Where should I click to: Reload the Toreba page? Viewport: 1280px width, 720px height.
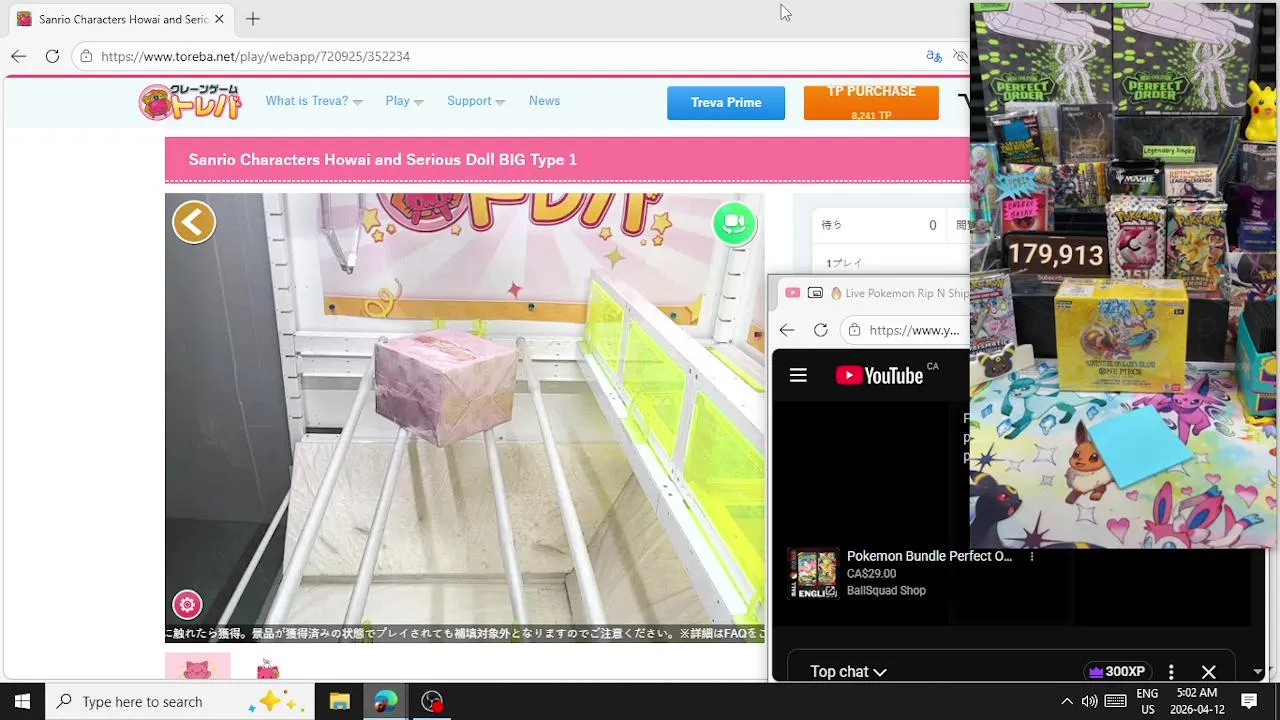pyautogui.click(x=52, y=56)
